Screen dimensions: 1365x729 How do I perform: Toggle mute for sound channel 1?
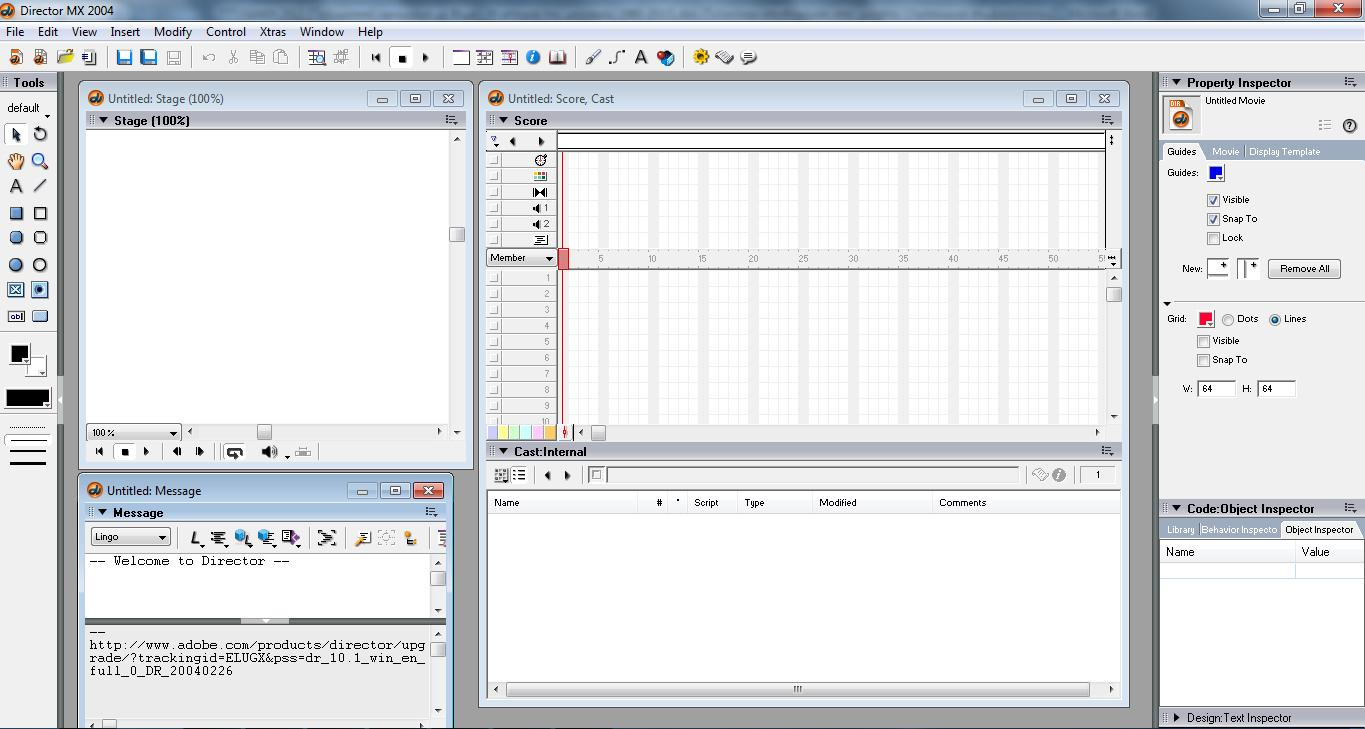click(494, 208)
